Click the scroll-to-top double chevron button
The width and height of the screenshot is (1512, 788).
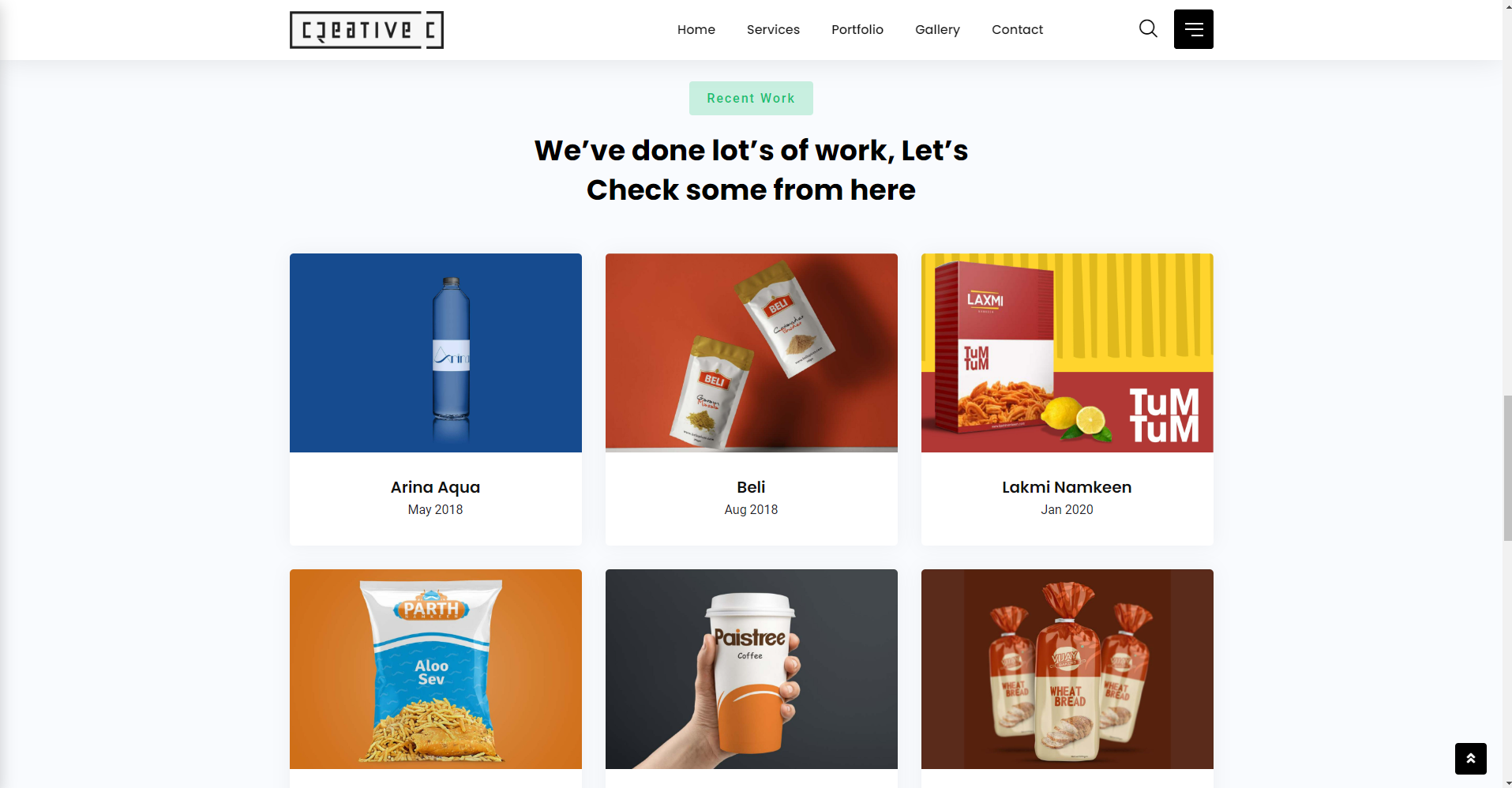coord(1470,758)
